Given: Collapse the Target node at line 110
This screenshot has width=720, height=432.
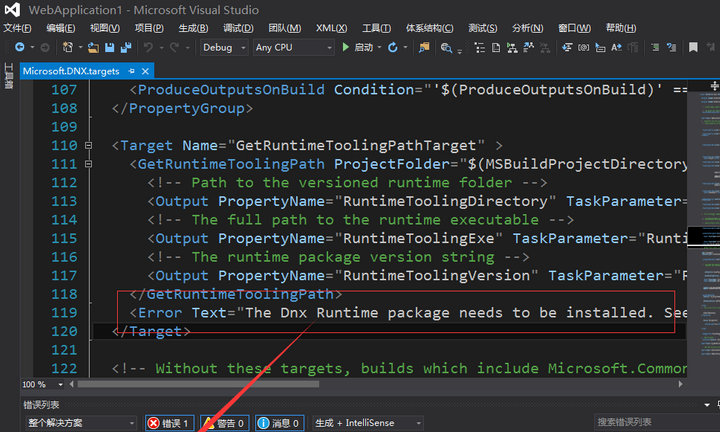Looking at the screenshot, I should click(88, 146).
